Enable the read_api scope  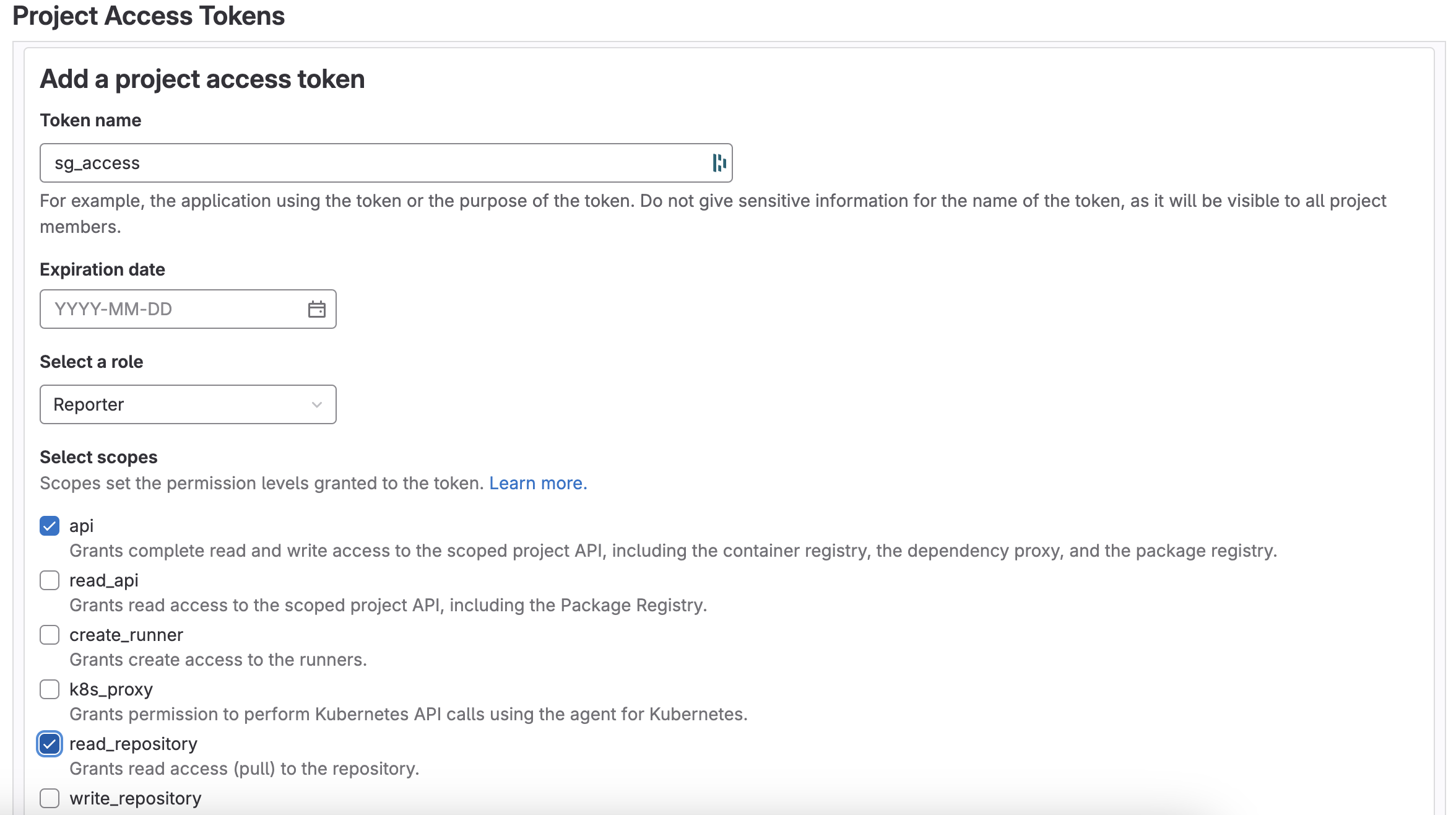(x=50, y=580)
